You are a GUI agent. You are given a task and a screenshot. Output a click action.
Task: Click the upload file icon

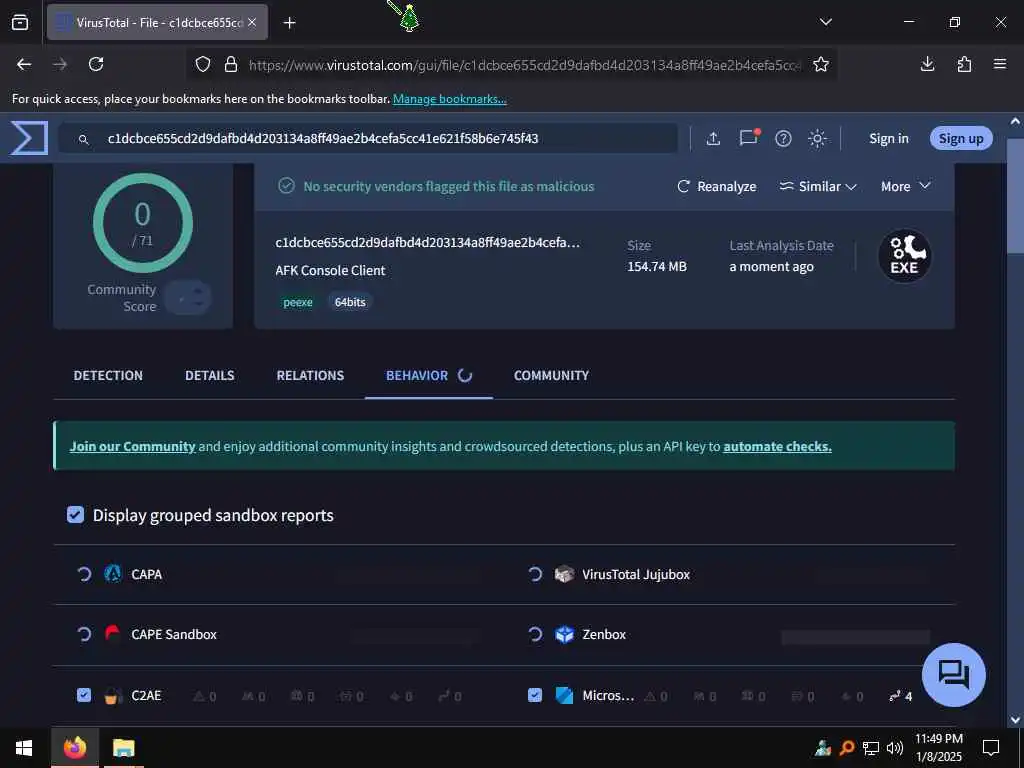[713, 138]
